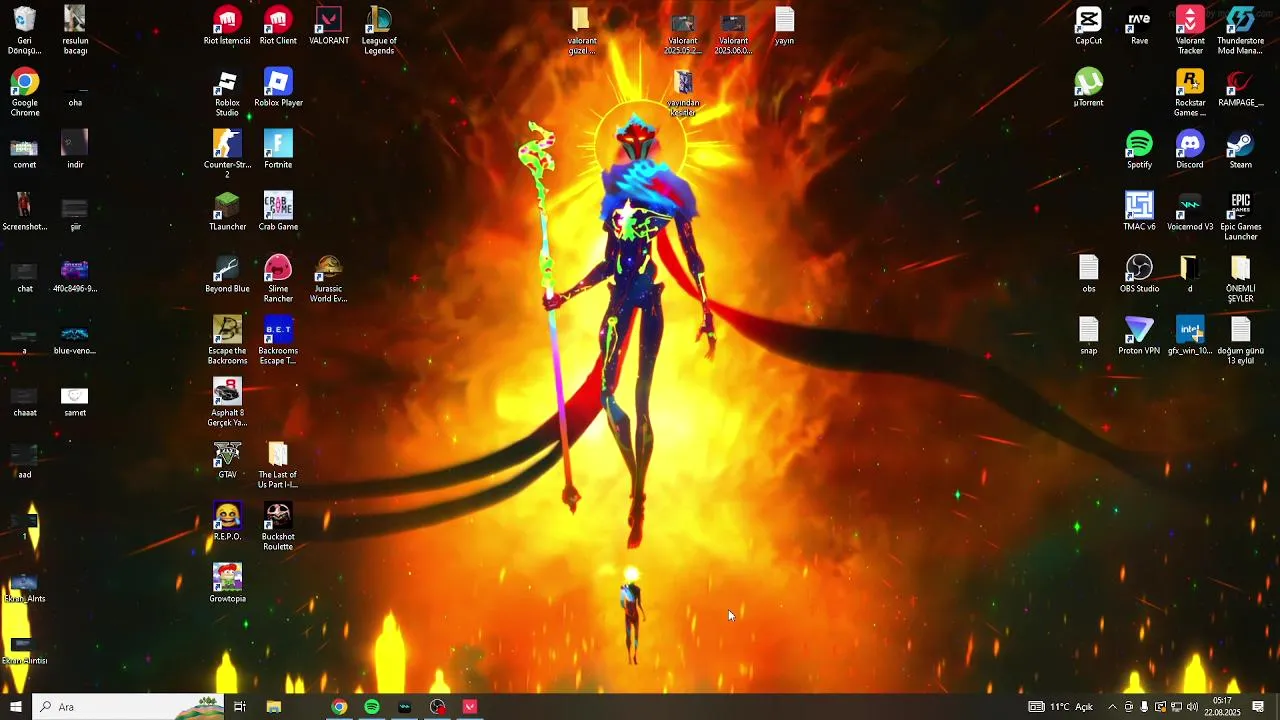Switch to Chrome in the taskbar
Screen dimensions: 1280x720
(339, 707)
